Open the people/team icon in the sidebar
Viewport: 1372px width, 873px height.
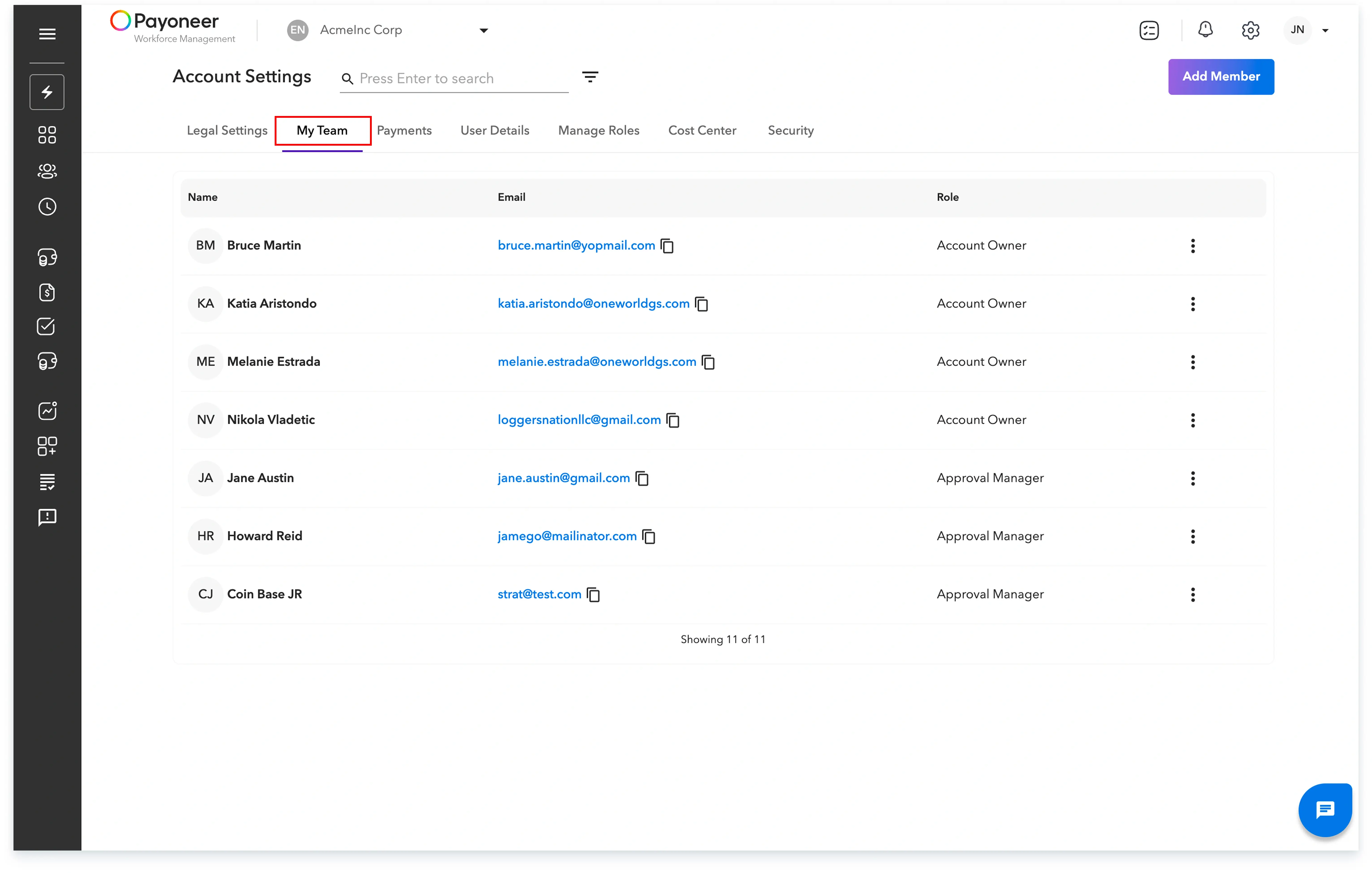(x=47, y=171)
